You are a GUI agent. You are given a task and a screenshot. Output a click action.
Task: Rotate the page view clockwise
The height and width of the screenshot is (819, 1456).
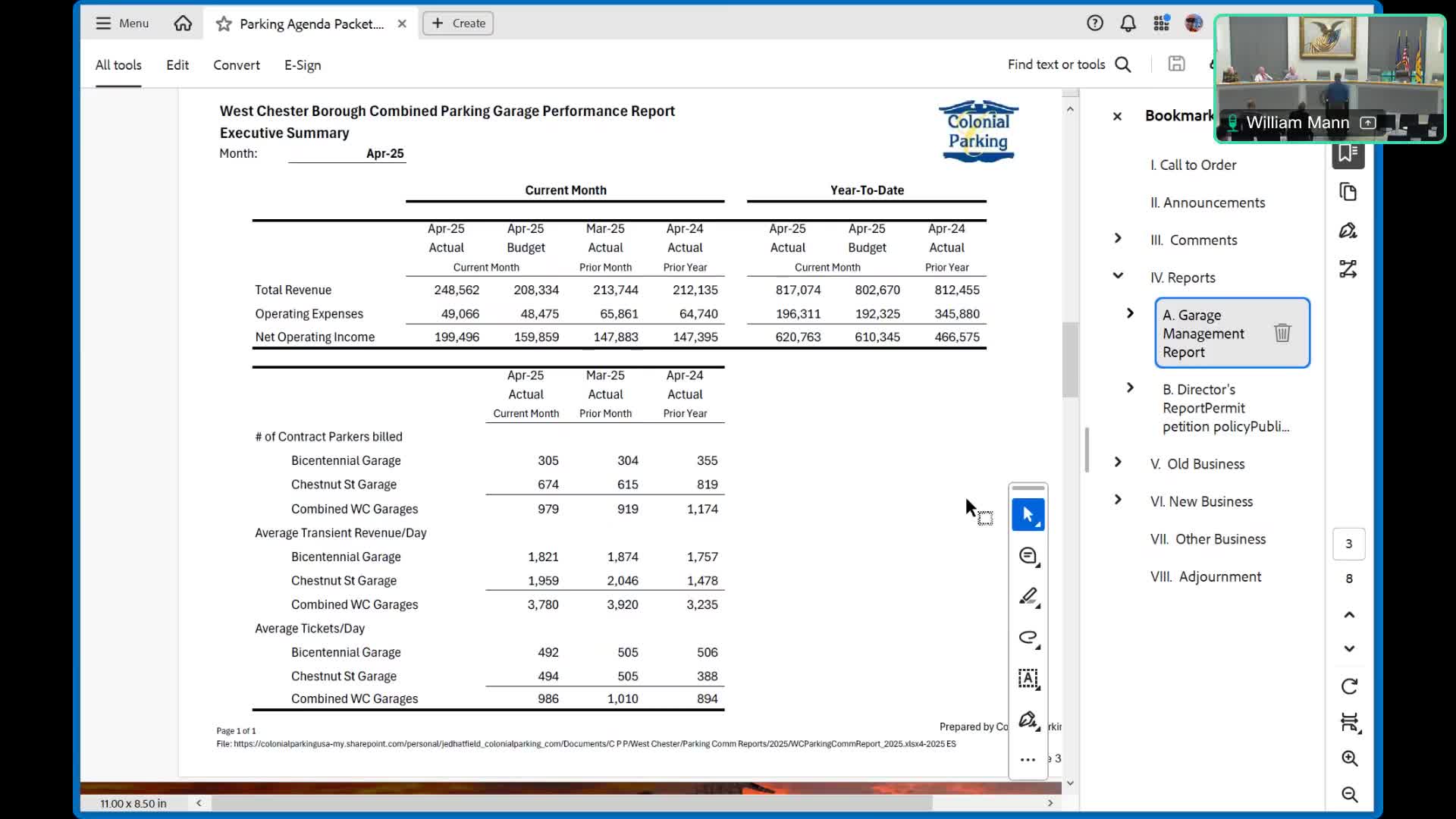(1348, 686)
